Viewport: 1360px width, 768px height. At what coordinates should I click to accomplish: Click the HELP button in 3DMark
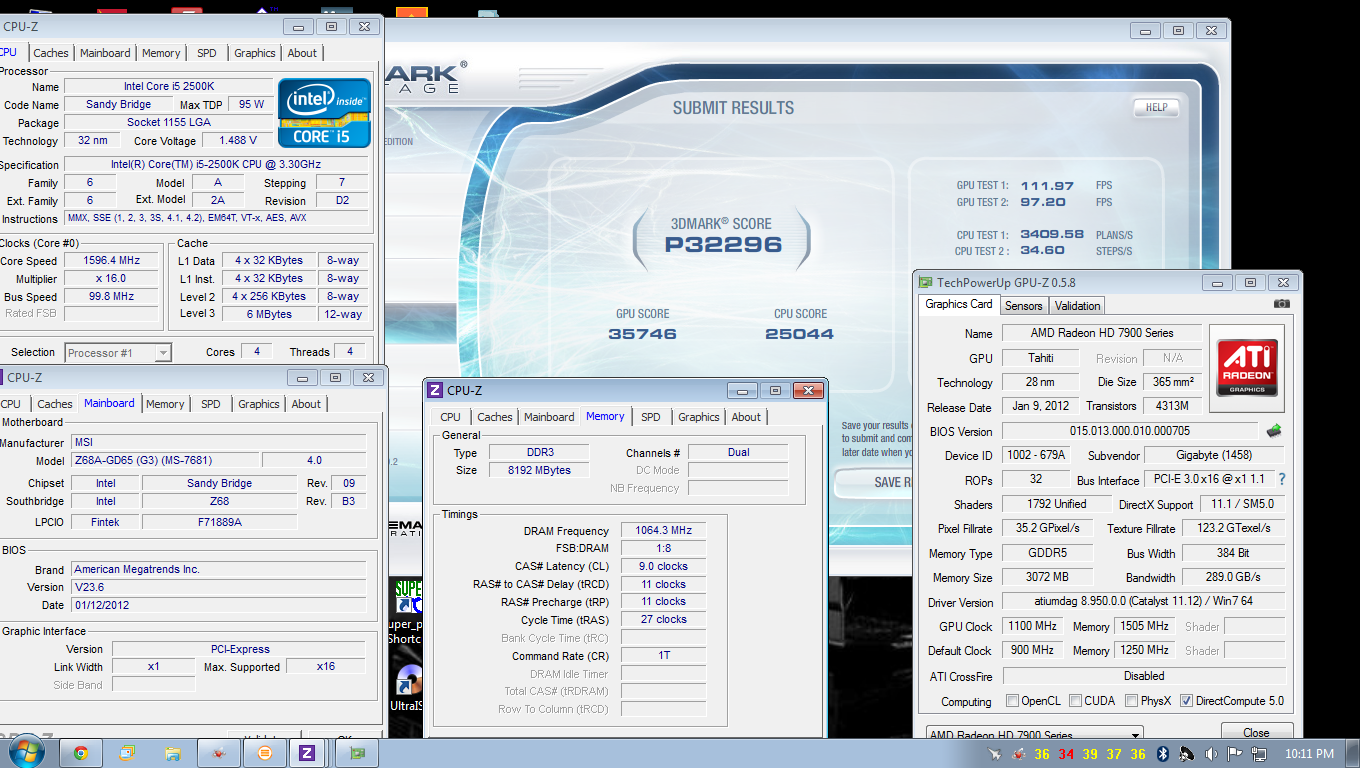[1156, 107]
